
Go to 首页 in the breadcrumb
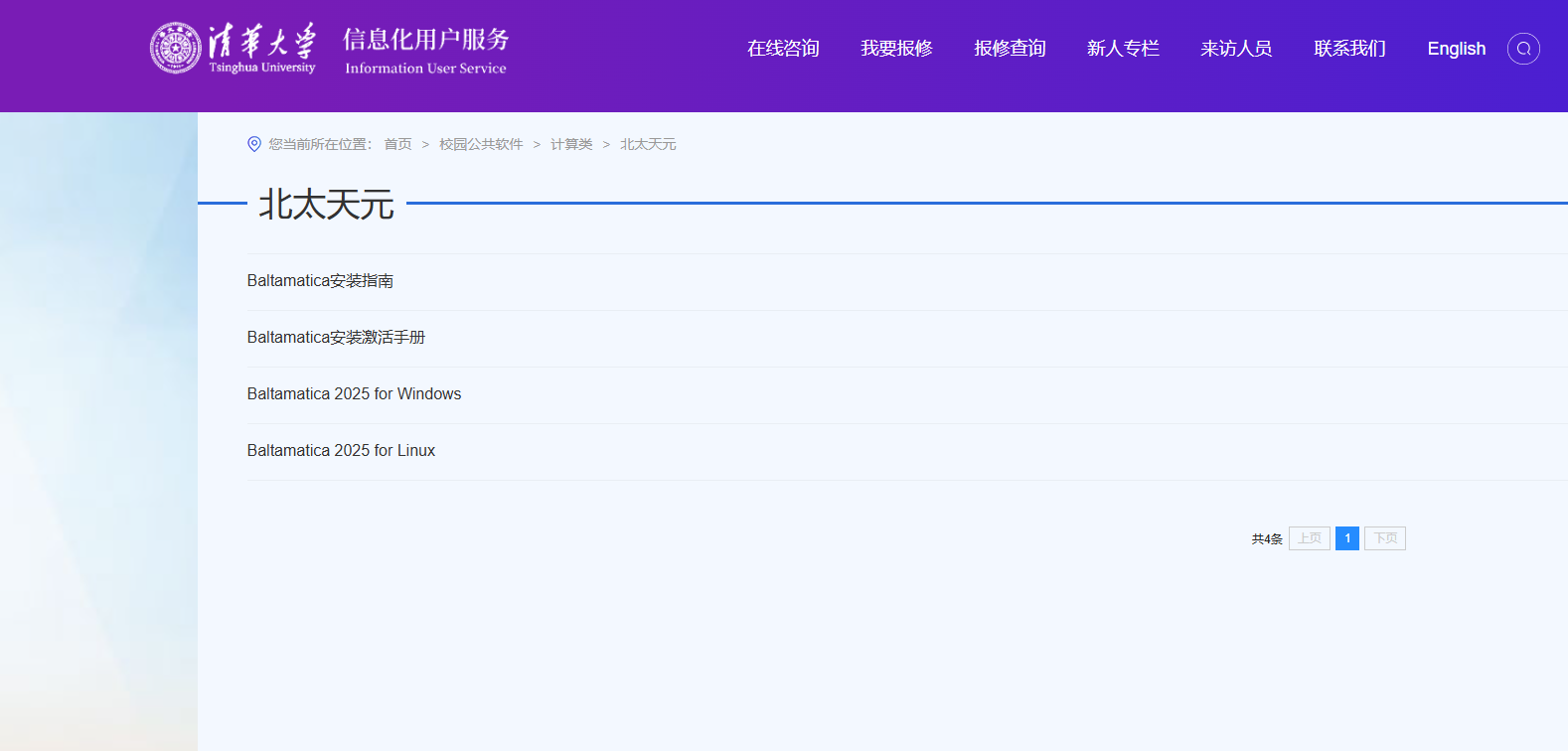click(x=397, y=144)
